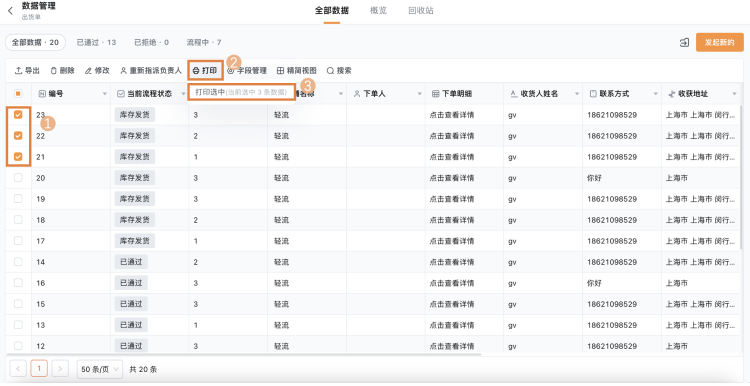This screenshot has width=750, height=386.
Task: Check the checkbox for row 13
Action: (x=18, y=325)
